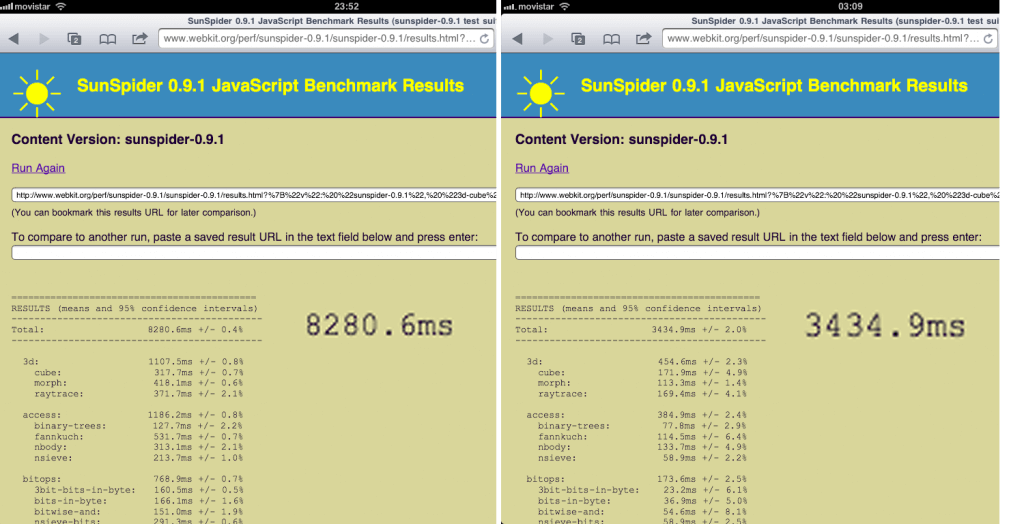Click 454.6ms 3d result in right page

tap(677, 361)
